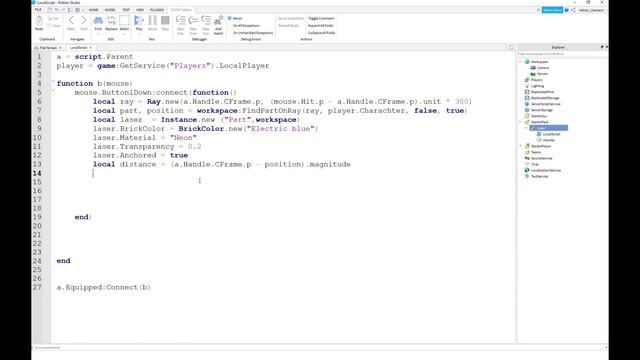Click Reload Script action
This screenshot has width=640, height=360.
pyautogui.click(x=289, y=25)
